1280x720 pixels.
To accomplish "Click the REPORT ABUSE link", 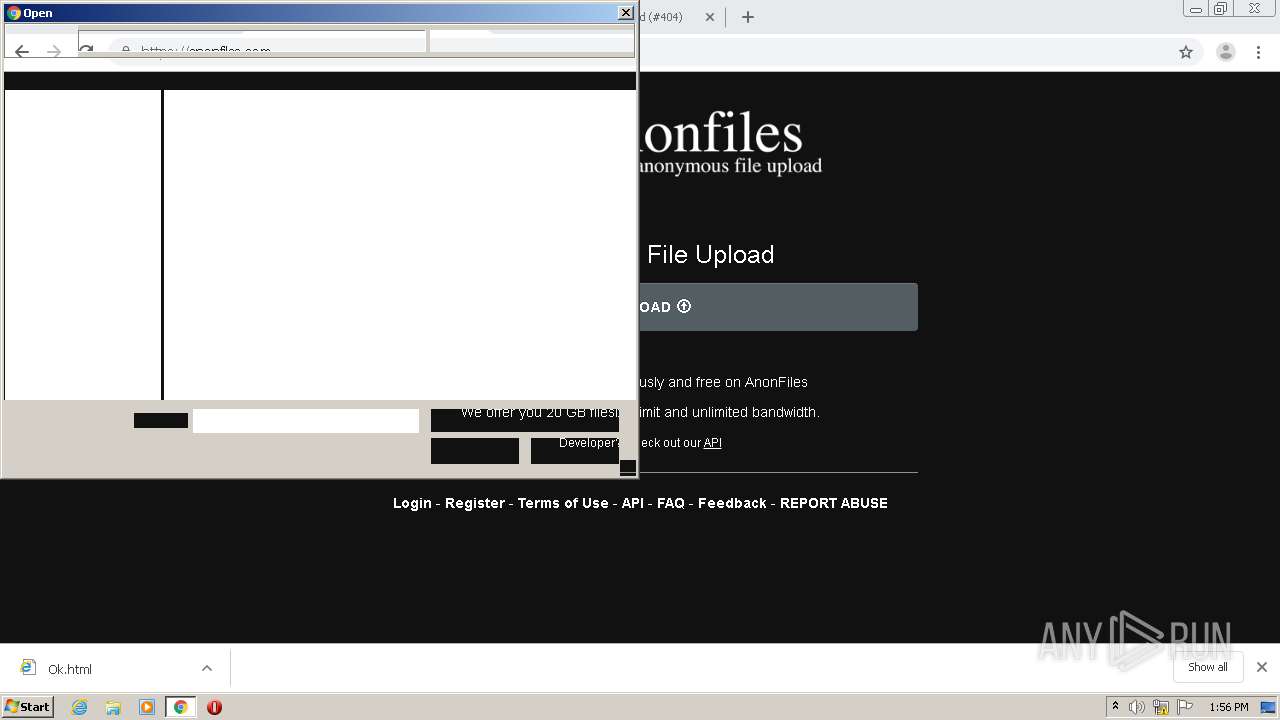I will (x=834, y=503).
